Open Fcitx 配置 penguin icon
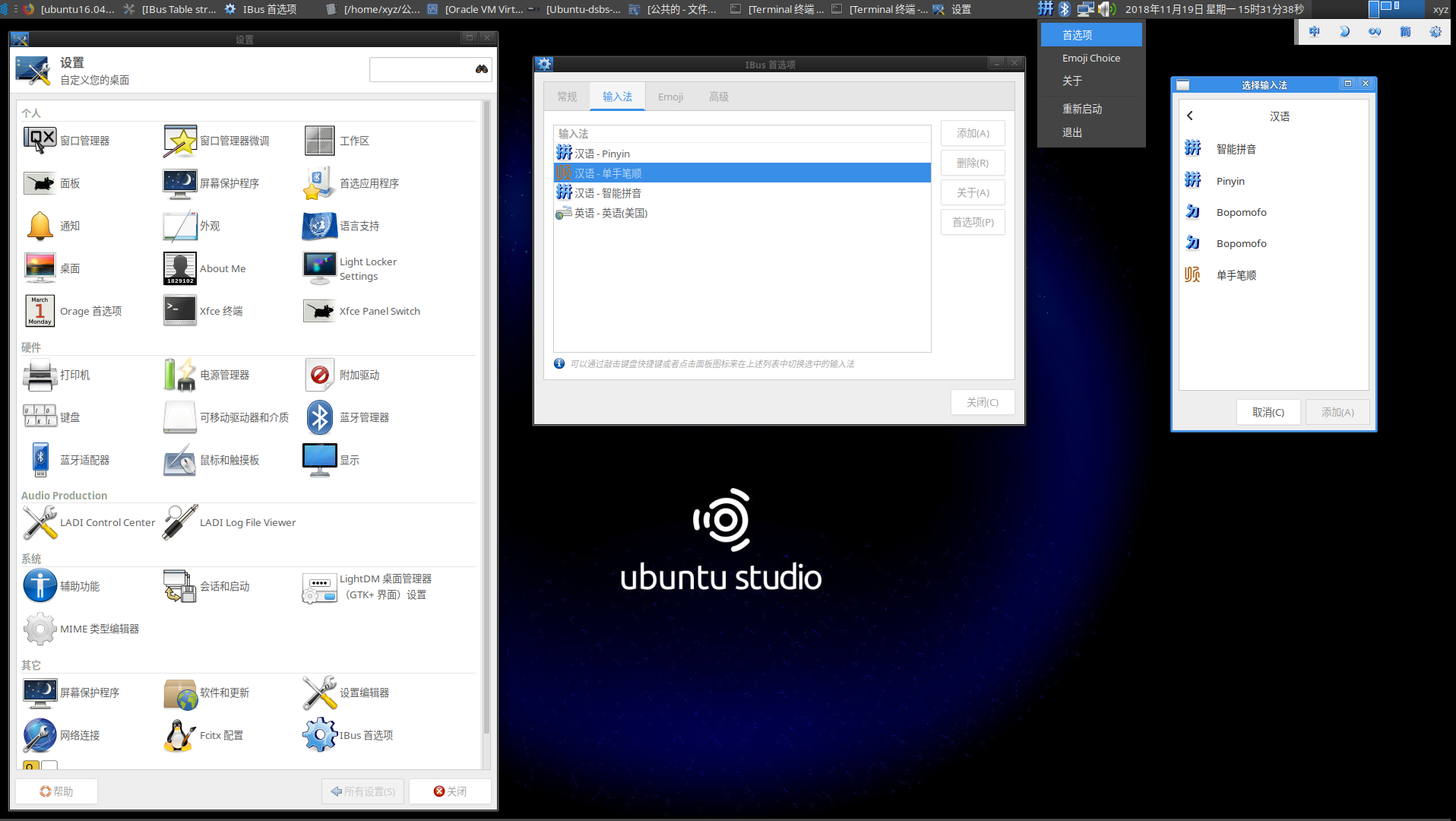This screenshot has width=1456, height=821. tap(180, 735)
